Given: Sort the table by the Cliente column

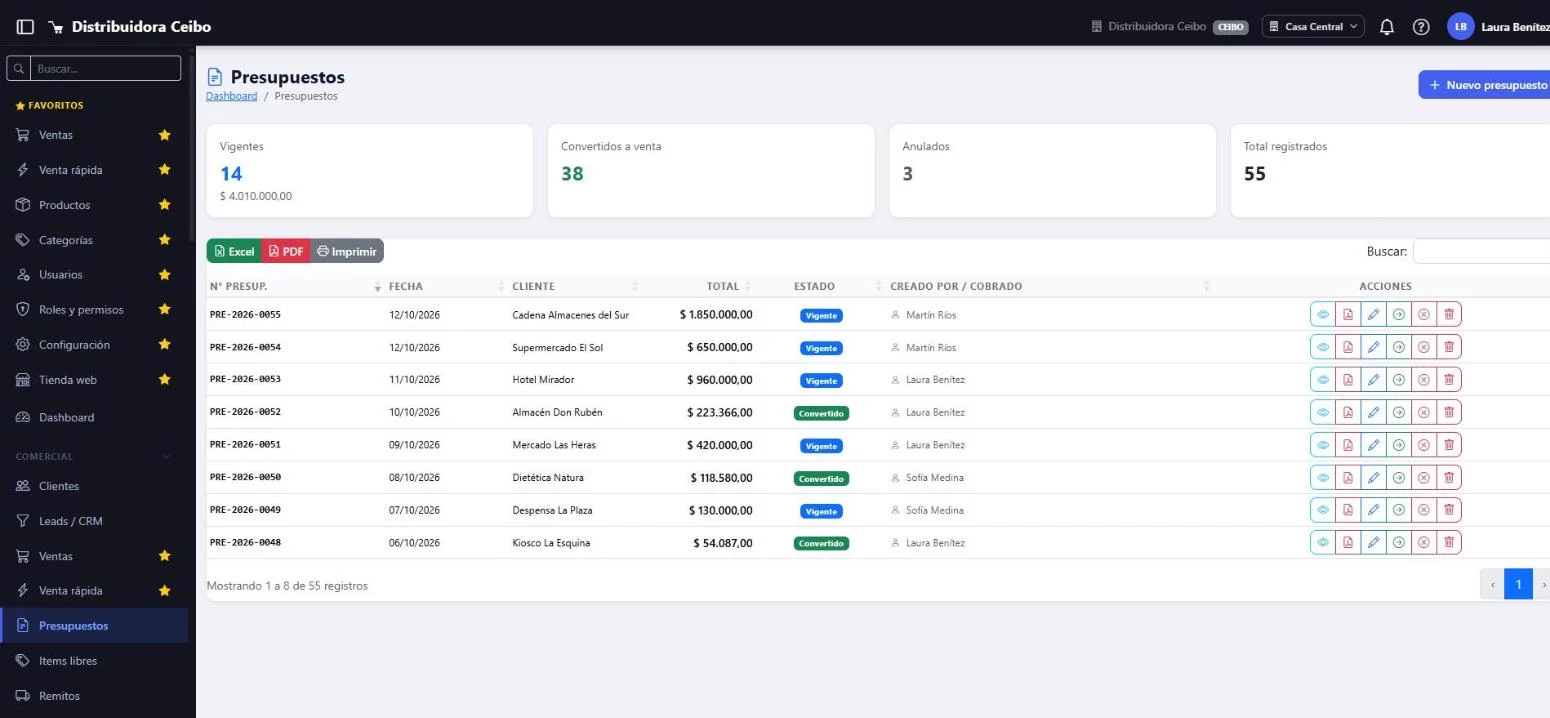Looking at the screenshot, I should click(x=574, y=286).
